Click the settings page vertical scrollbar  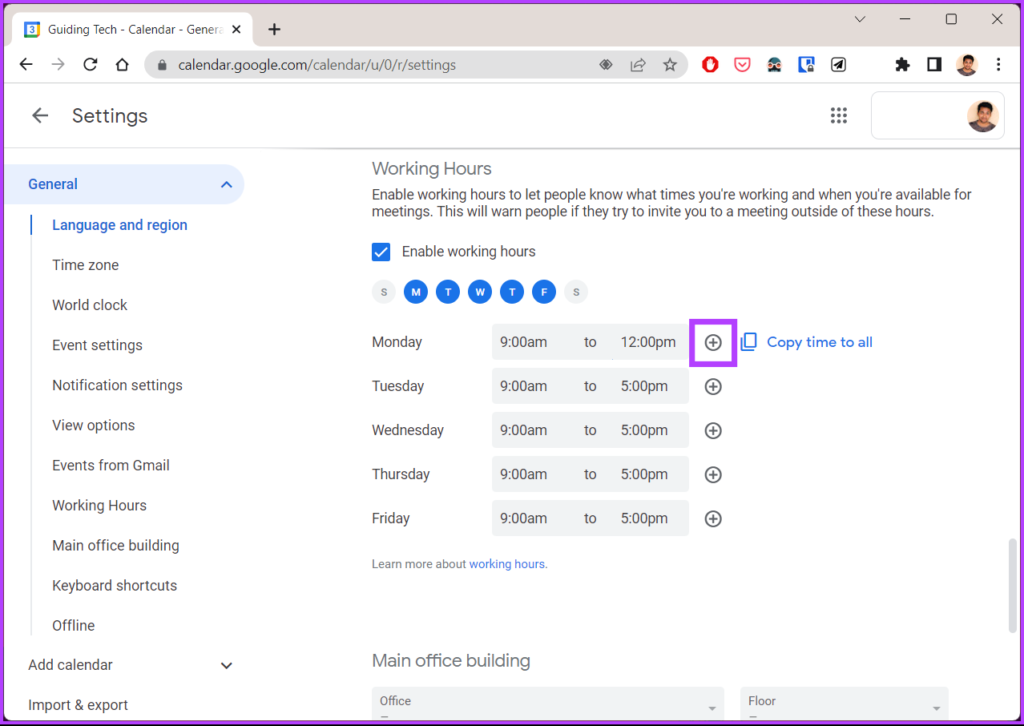click(1012, 586)
